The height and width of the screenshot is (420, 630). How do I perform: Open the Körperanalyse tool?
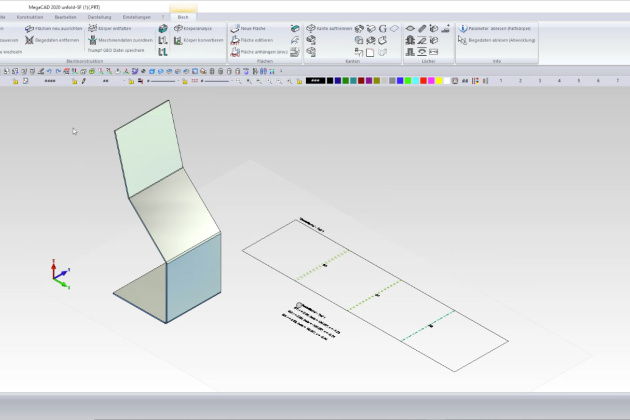[176, 29]
